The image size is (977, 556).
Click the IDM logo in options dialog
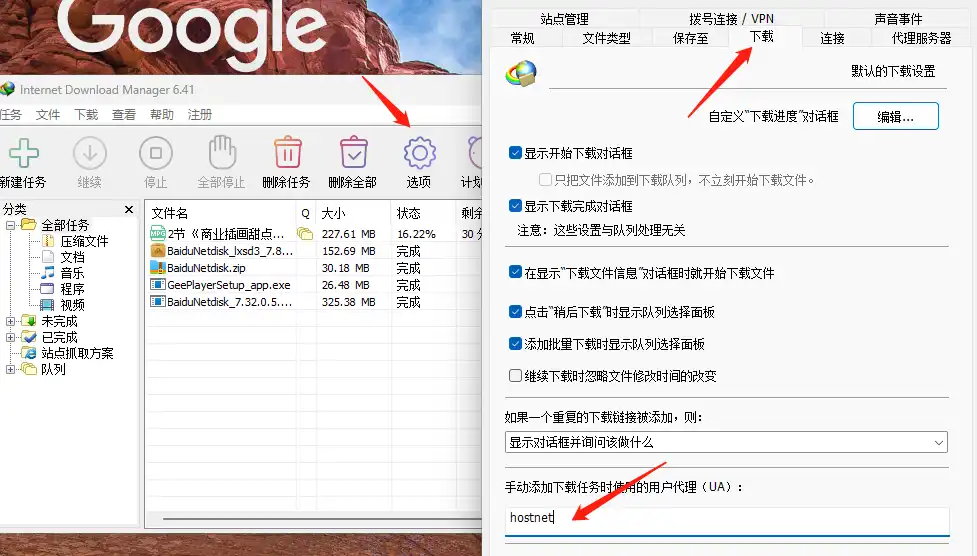(522, 74)
